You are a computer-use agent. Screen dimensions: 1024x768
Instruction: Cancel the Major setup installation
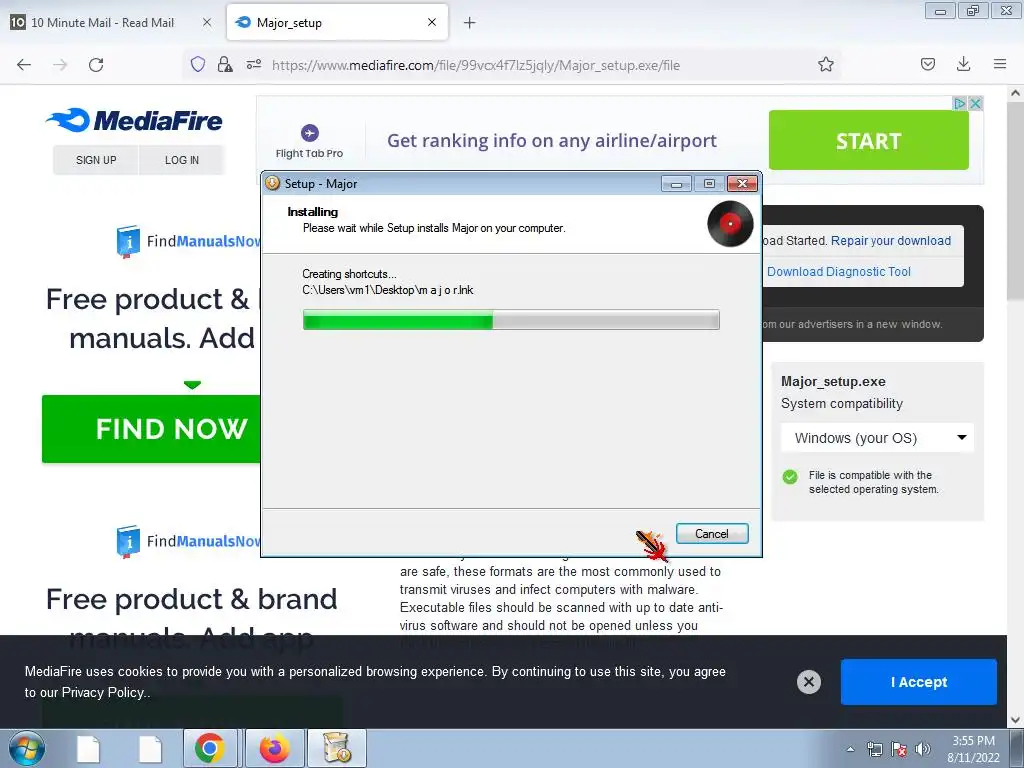point(712,534)
